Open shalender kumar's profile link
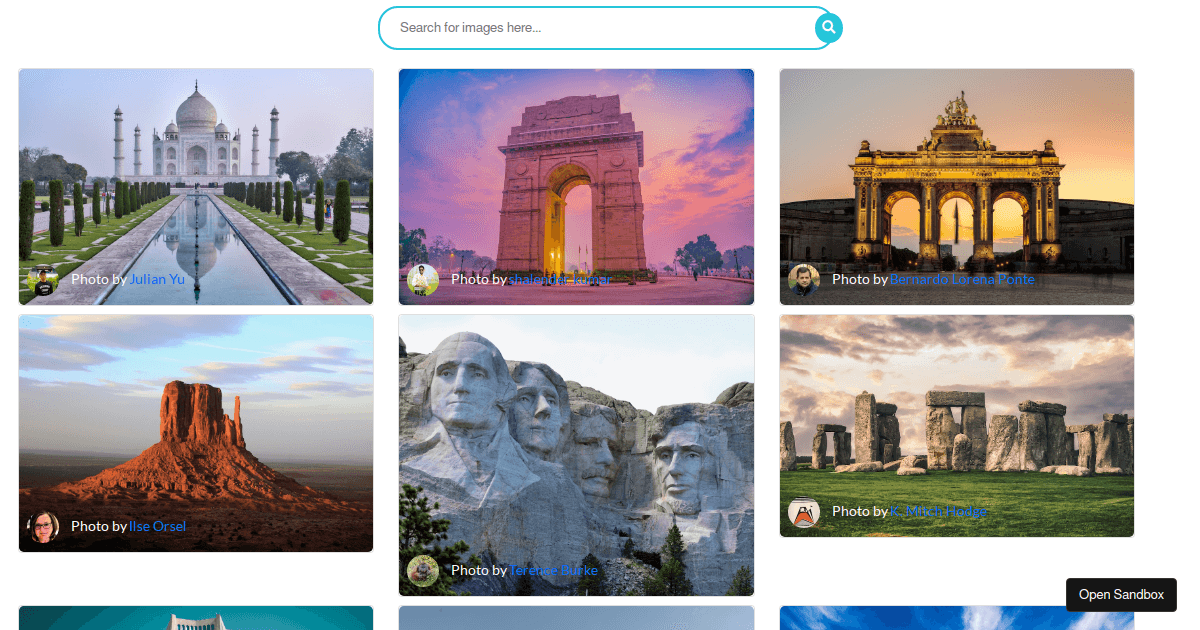Screen dimensions: 1200x630 pos(560,279)
